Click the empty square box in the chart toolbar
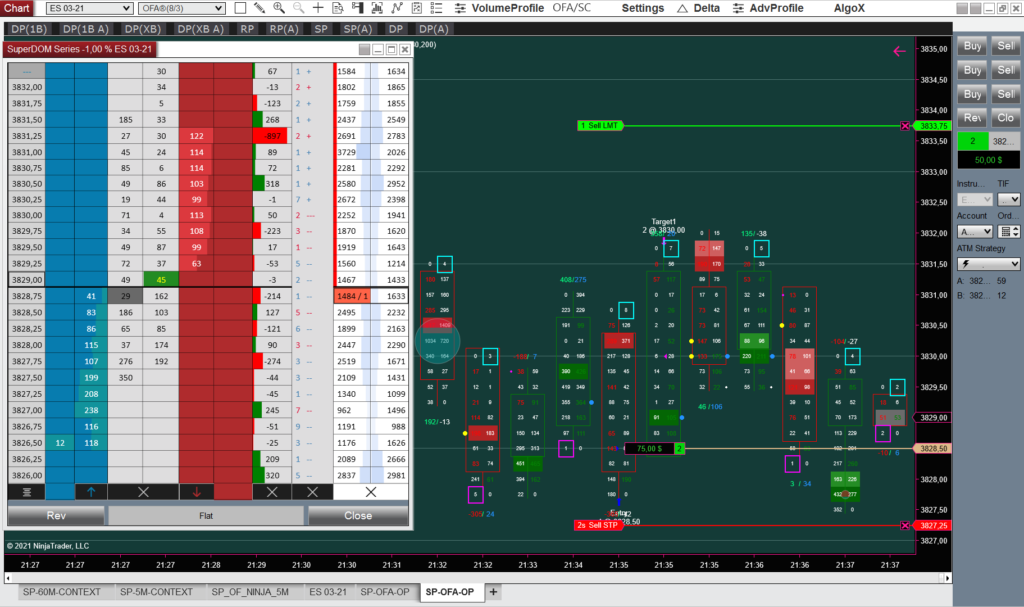1024x607 pixels. coord(240,8)
